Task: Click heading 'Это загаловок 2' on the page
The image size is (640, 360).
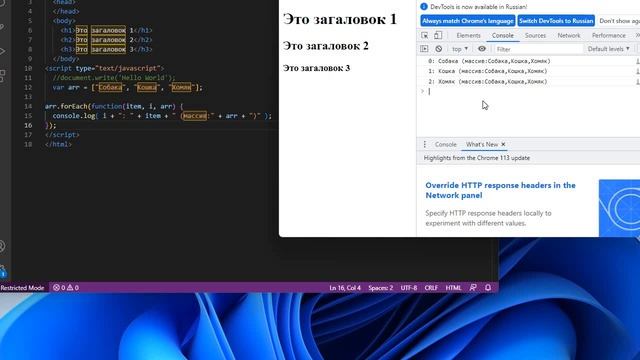Action: pos(326,46)
